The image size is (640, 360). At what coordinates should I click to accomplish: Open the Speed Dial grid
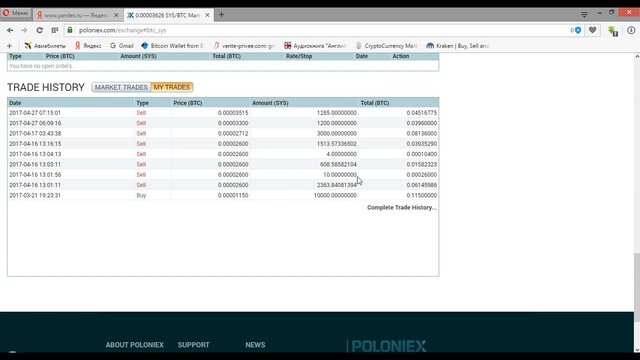coord(55,30)
